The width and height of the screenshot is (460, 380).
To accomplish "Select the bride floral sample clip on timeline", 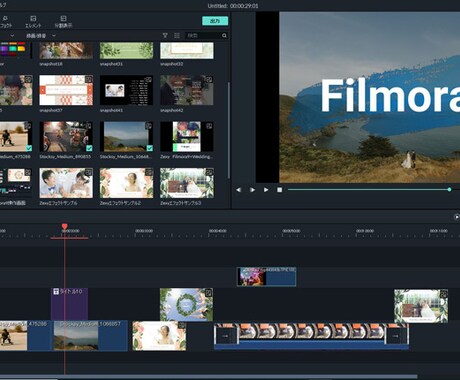I will (x=159, y=336).
